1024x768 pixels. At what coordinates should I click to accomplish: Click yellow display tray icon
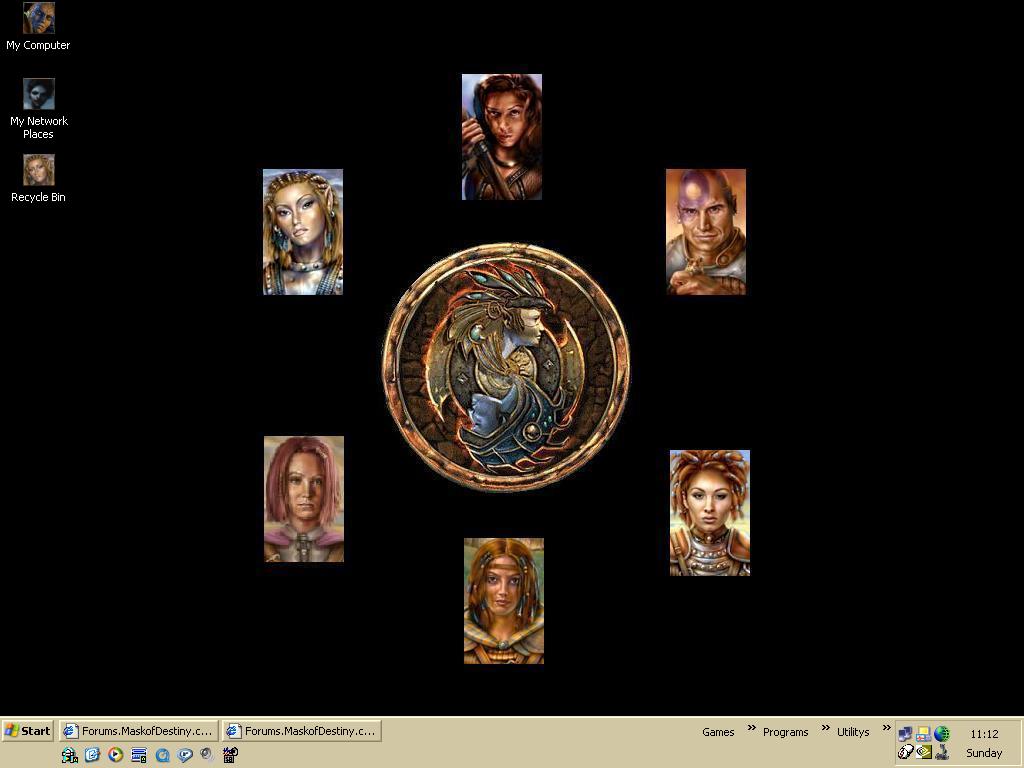(x=923, y=734)
